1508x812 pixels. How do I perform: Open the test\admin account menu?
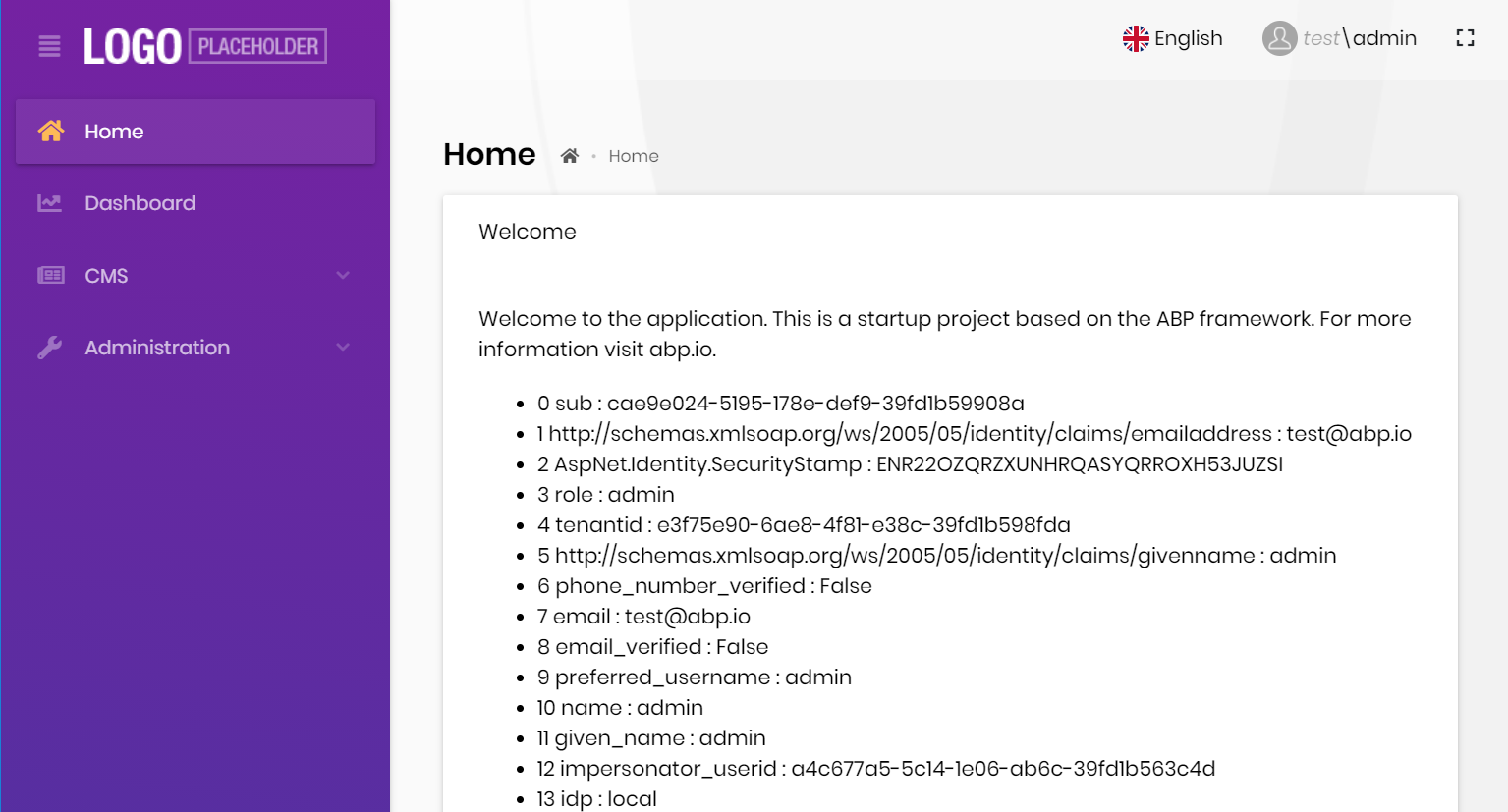point(1359,37)
